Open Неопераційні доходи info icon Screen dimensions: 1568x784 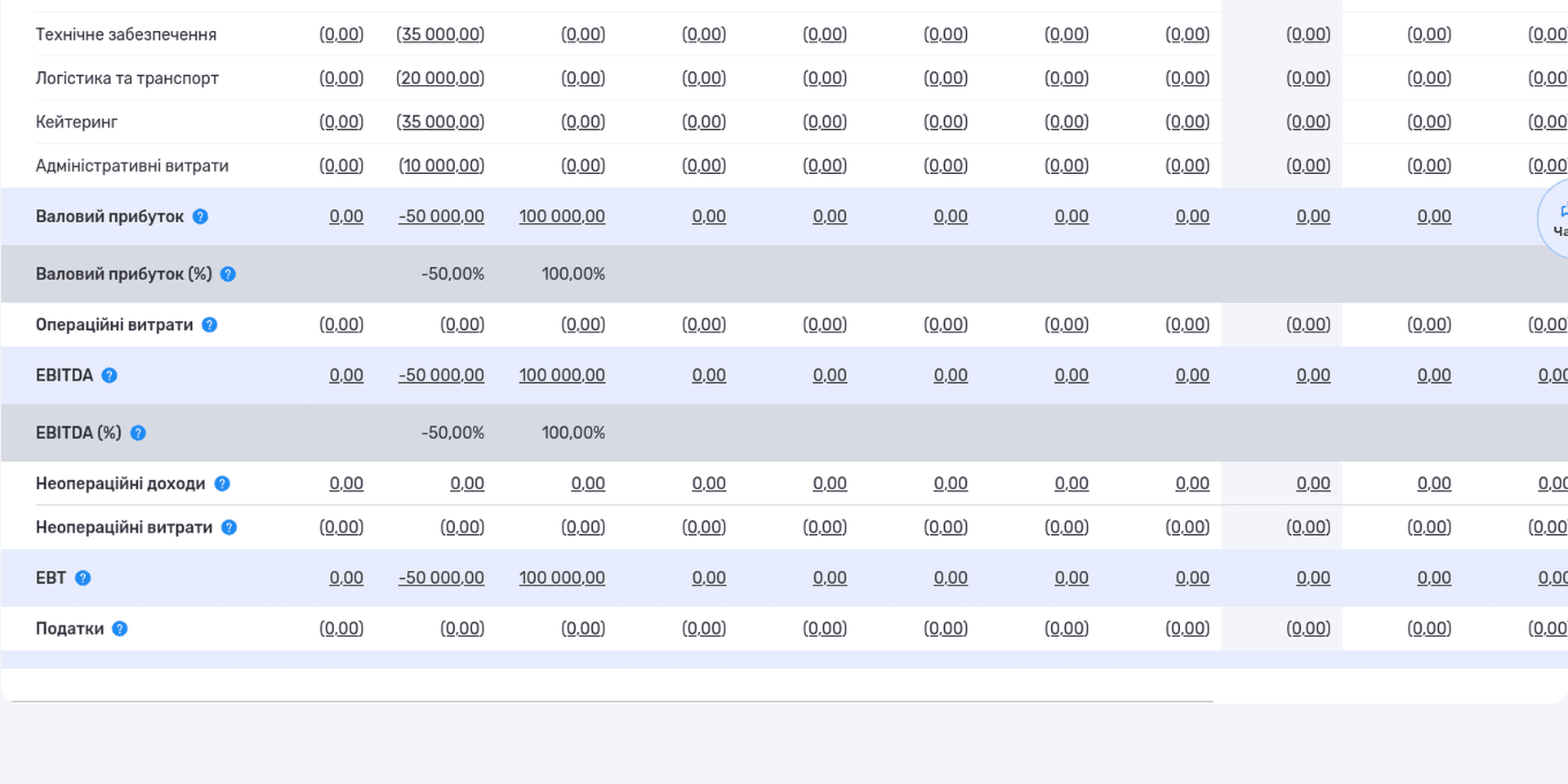point(222,483)
